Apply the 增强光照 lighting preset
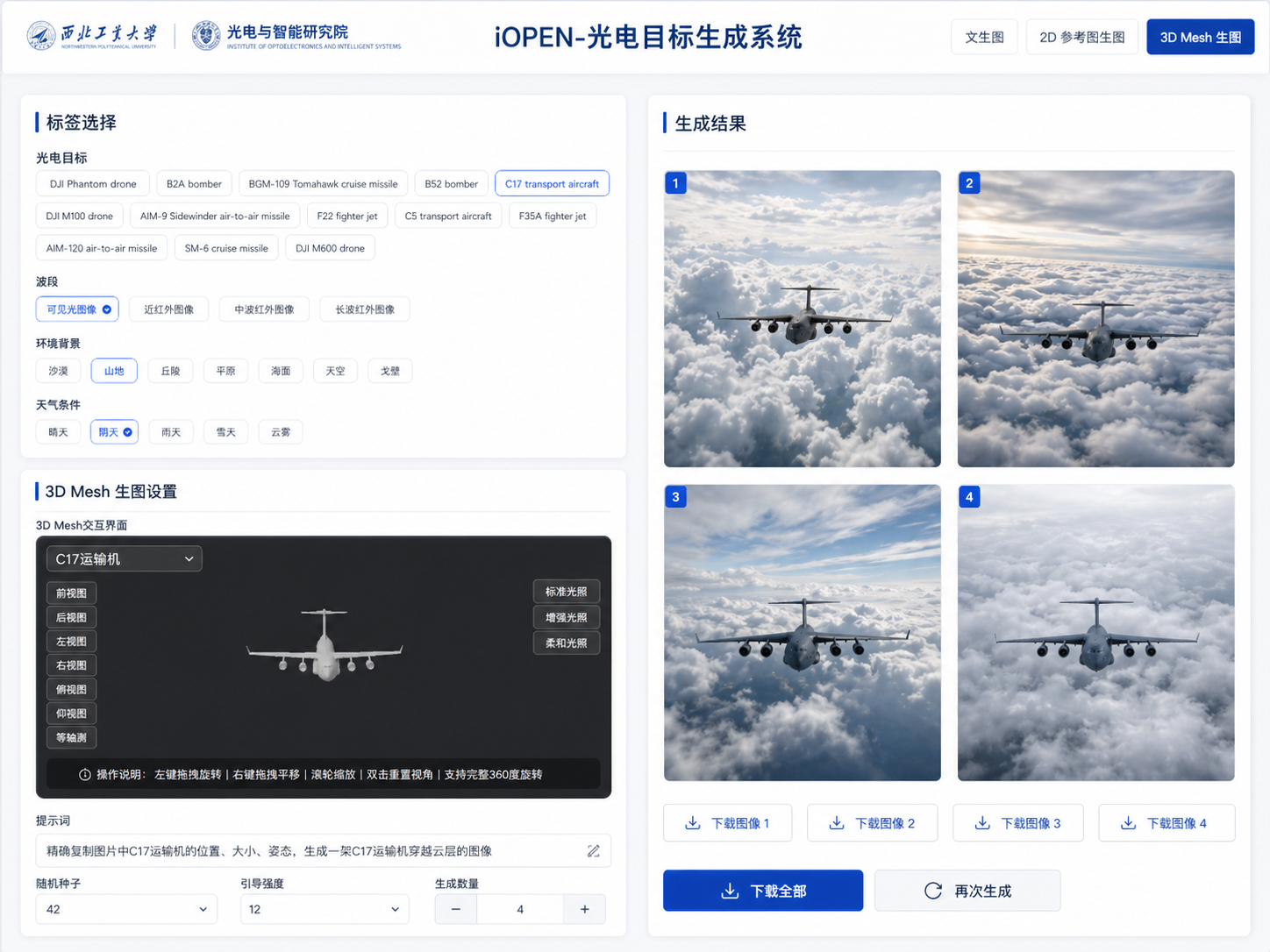Screen dimensions: 1270x952 [566, 617]
